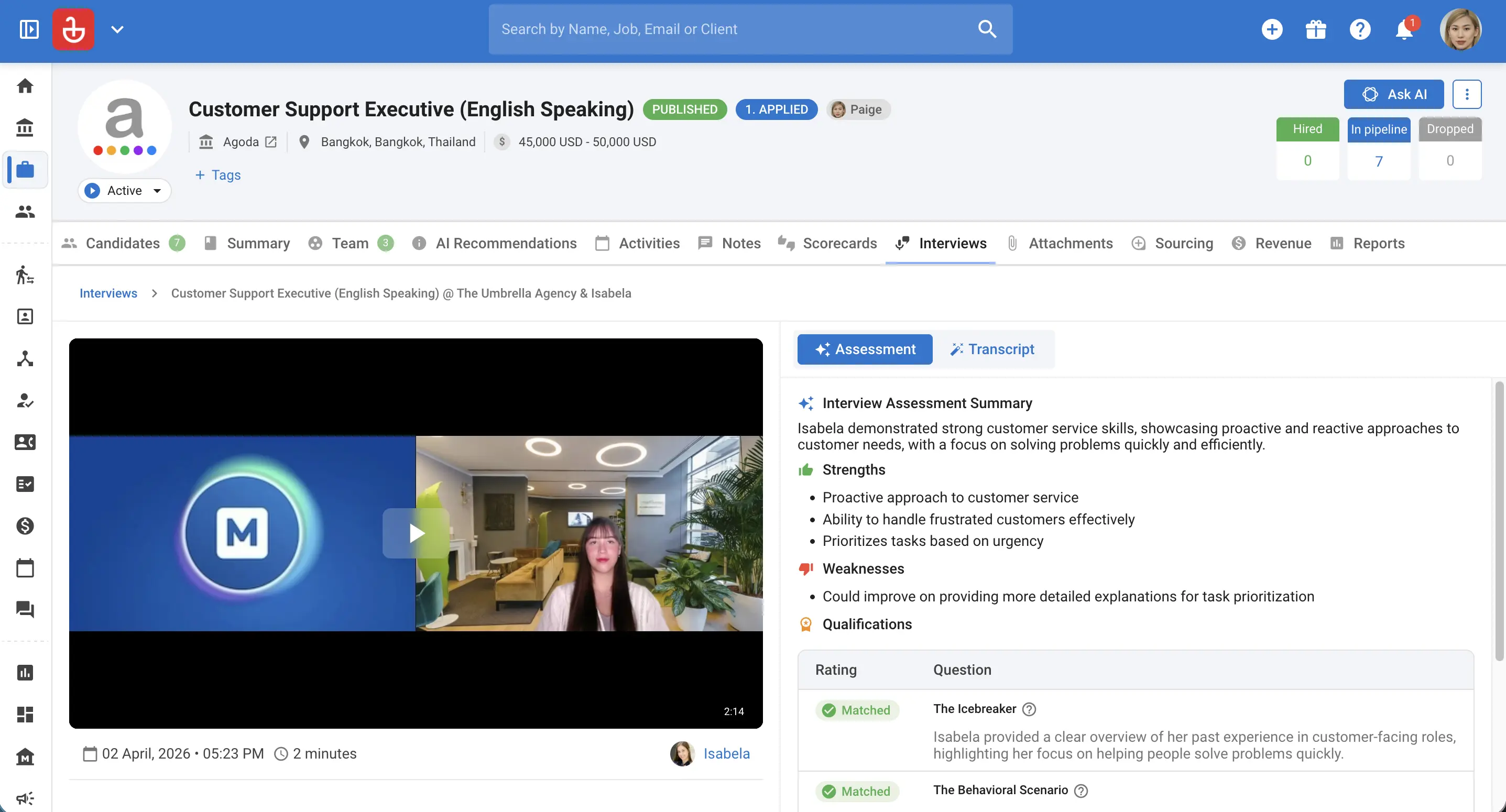Switch to the Transcript view
The height and width of the screenshot is (812, 1506).
tap(992, 349)
